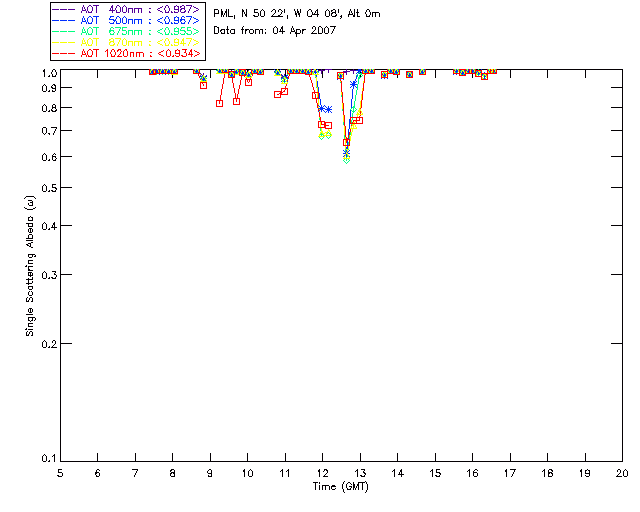
Task: Click the x-axis label 9
Action: pyautogui.click(x=210, y=473)
